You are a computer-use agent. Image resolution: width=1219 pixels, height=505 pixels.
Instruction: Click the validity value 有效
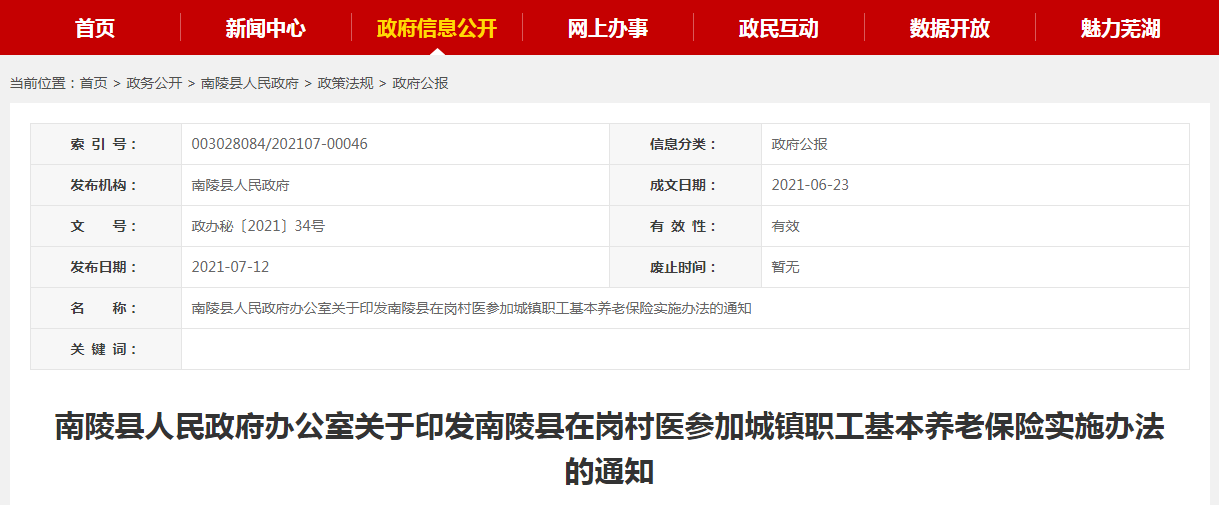tap(786, 226)
